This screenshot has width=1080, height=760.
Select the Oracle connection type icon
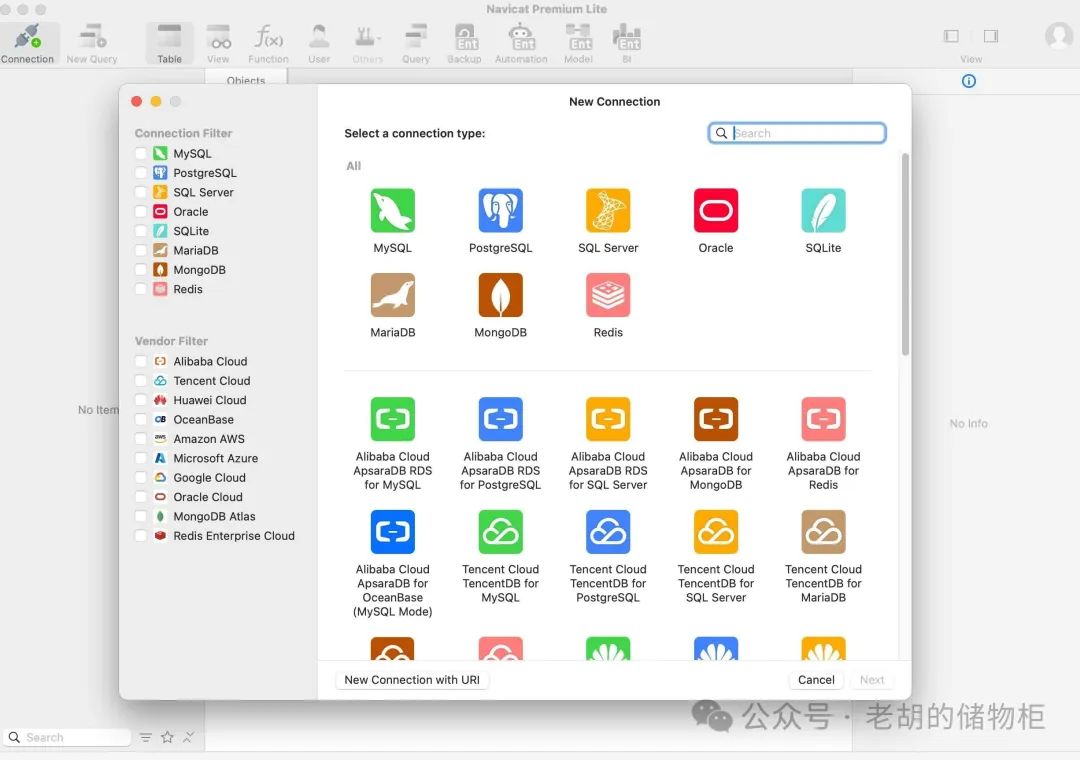[x=716, y=210]
